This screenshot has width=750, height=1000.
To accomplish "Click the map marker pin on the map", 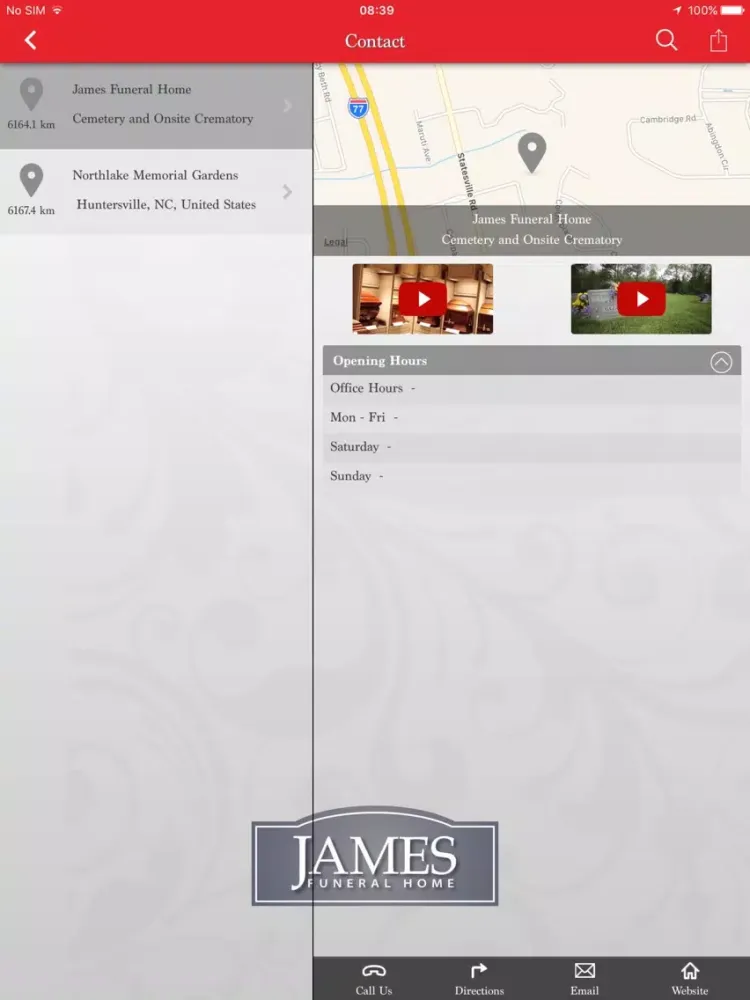I will pos(531,153).
